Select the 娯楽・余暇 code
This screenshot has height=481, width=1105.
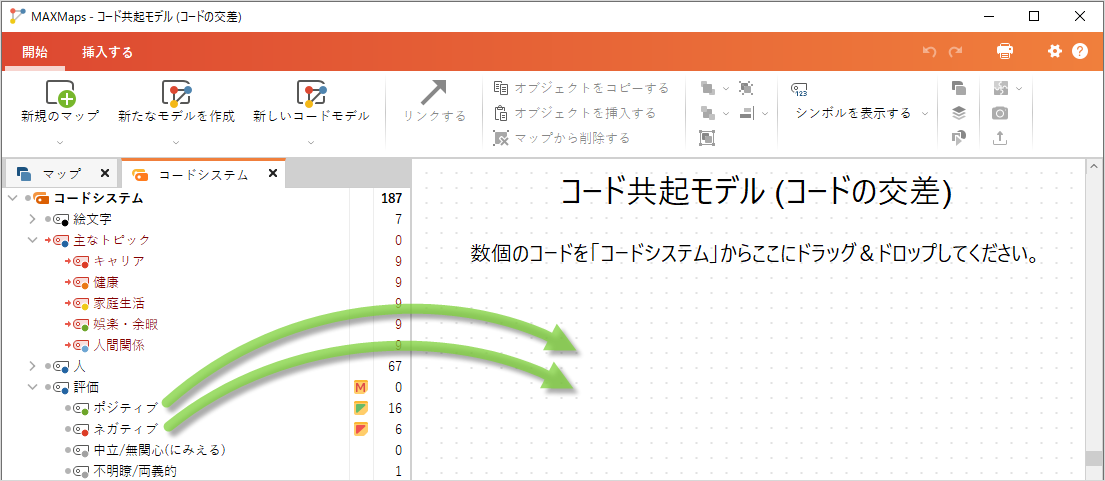coord(125,325)
